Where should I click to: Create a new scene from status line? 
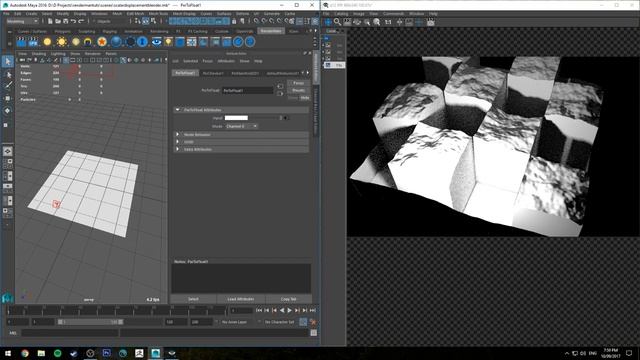[x=50, y=21]
